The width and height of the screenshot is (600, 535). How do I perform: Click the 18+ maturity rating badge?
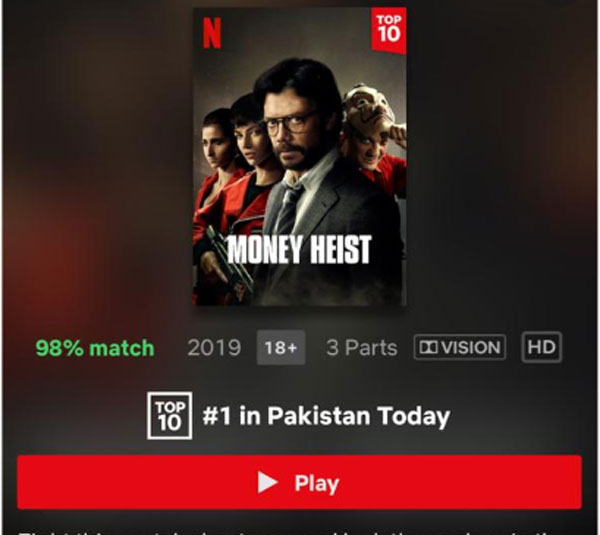tap(281, 347)
